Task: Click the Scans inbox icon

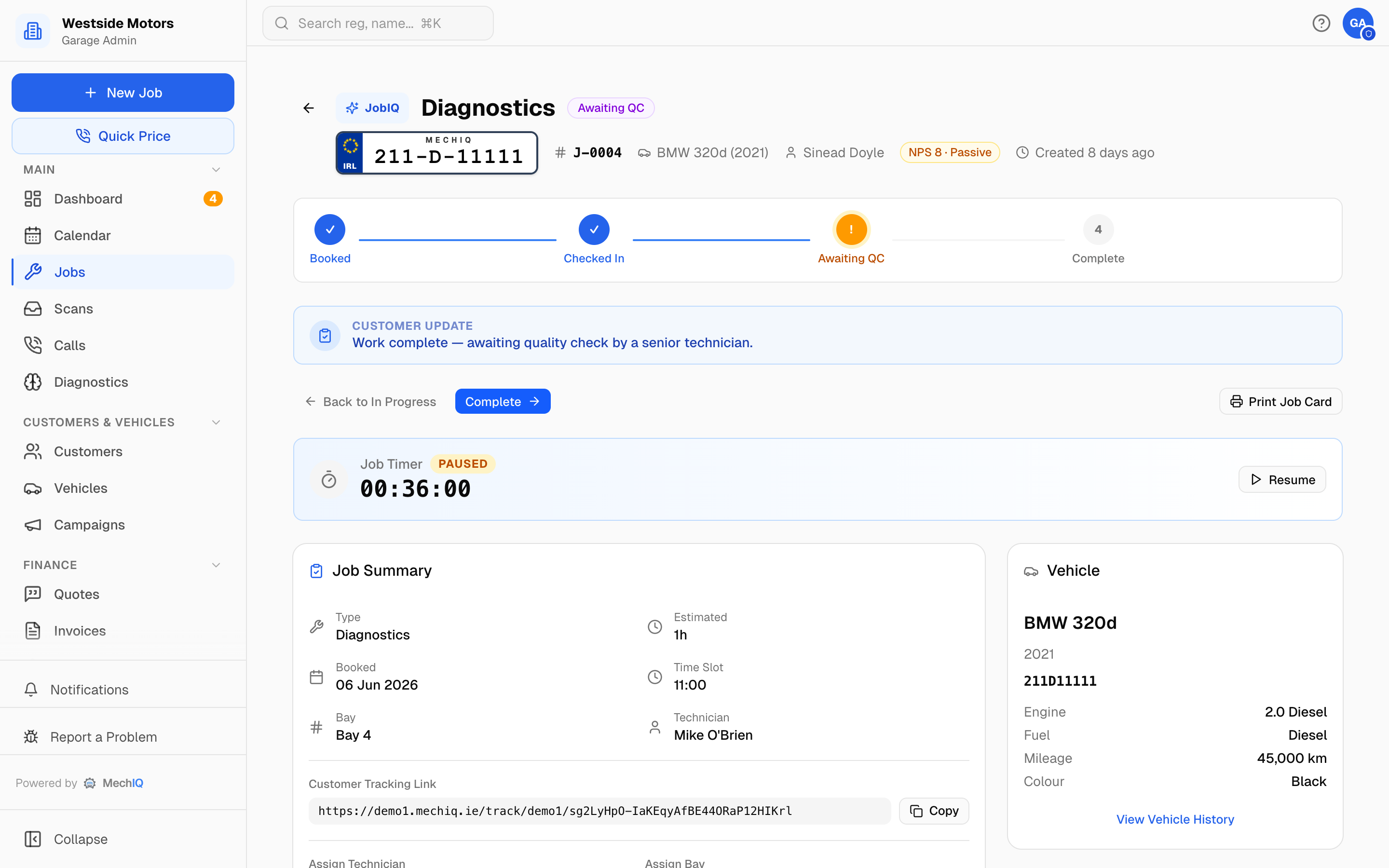Action: pos(33,309)
